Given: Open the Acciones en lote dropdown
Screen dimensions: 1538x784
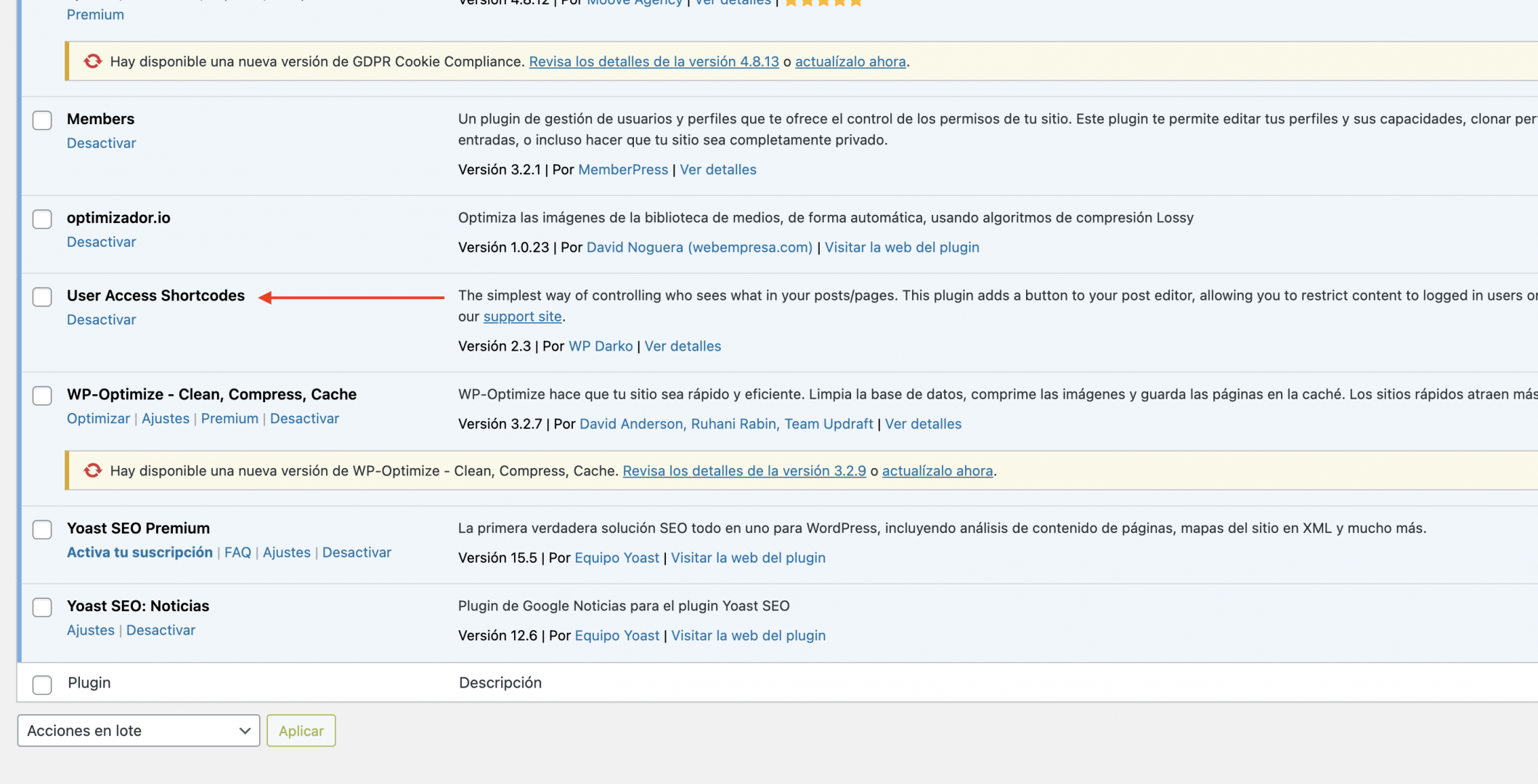Looking at the screenshot, I should [x=139, y=731].
